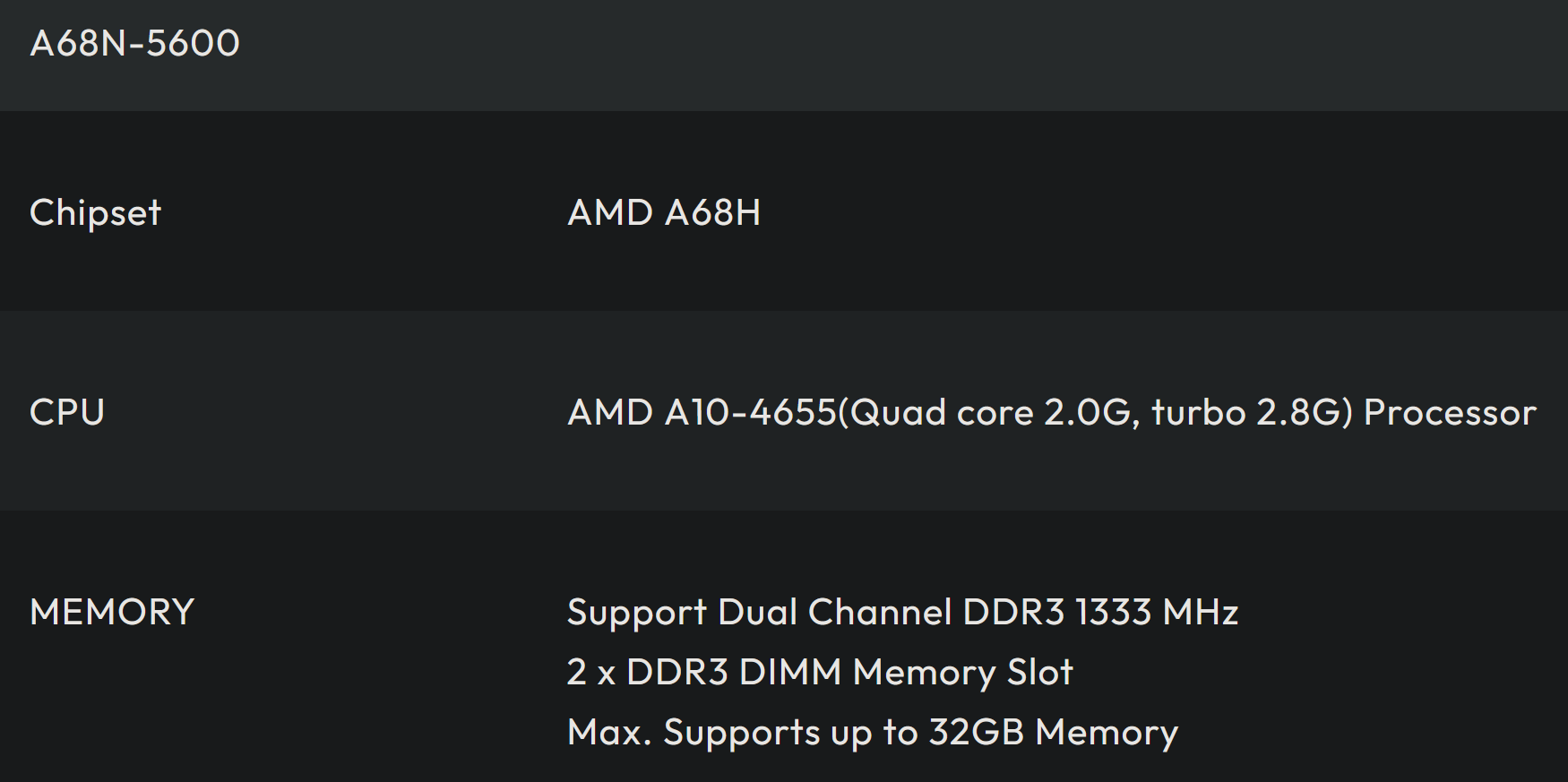1568x782 pixels.
Task: Click the AMD A68H chipset value
Action: click(x=664, y=212)
